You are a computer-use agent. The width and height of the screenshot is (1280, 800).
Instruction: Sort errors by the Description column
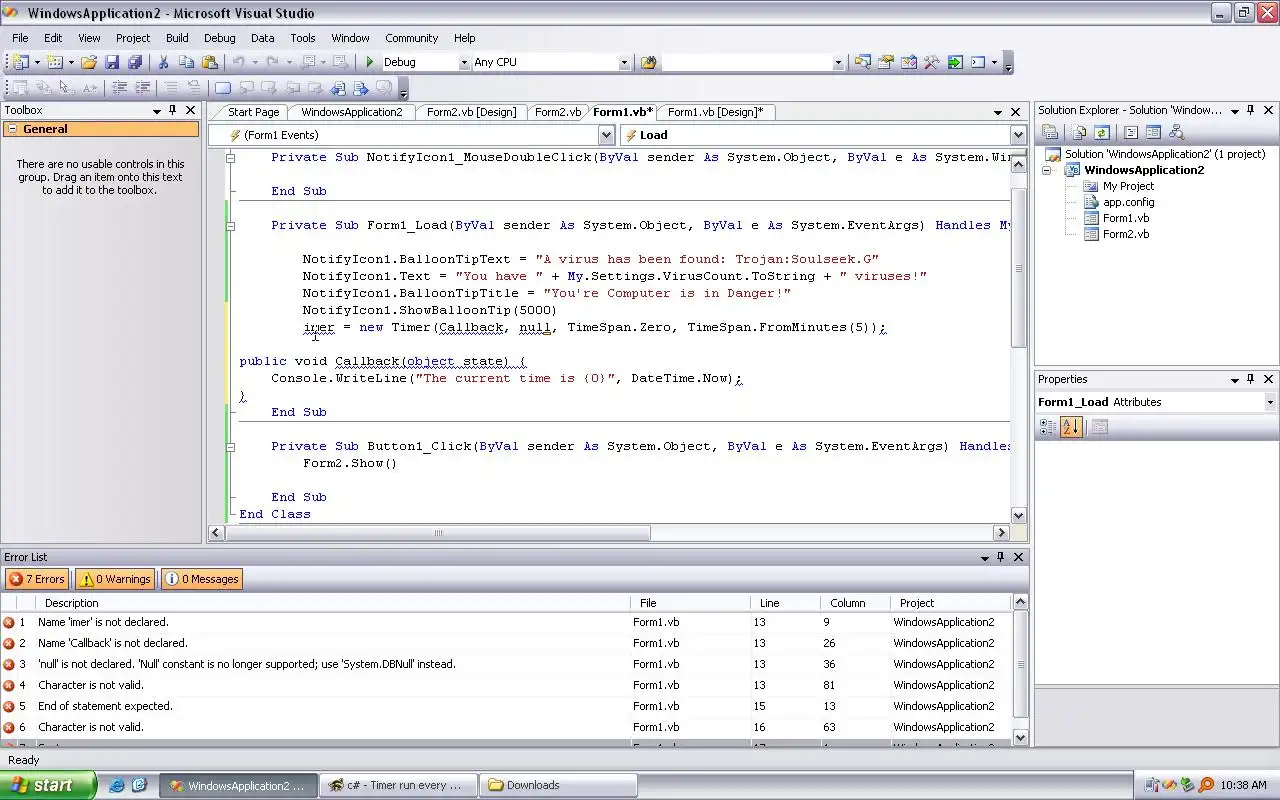point(334,603)
